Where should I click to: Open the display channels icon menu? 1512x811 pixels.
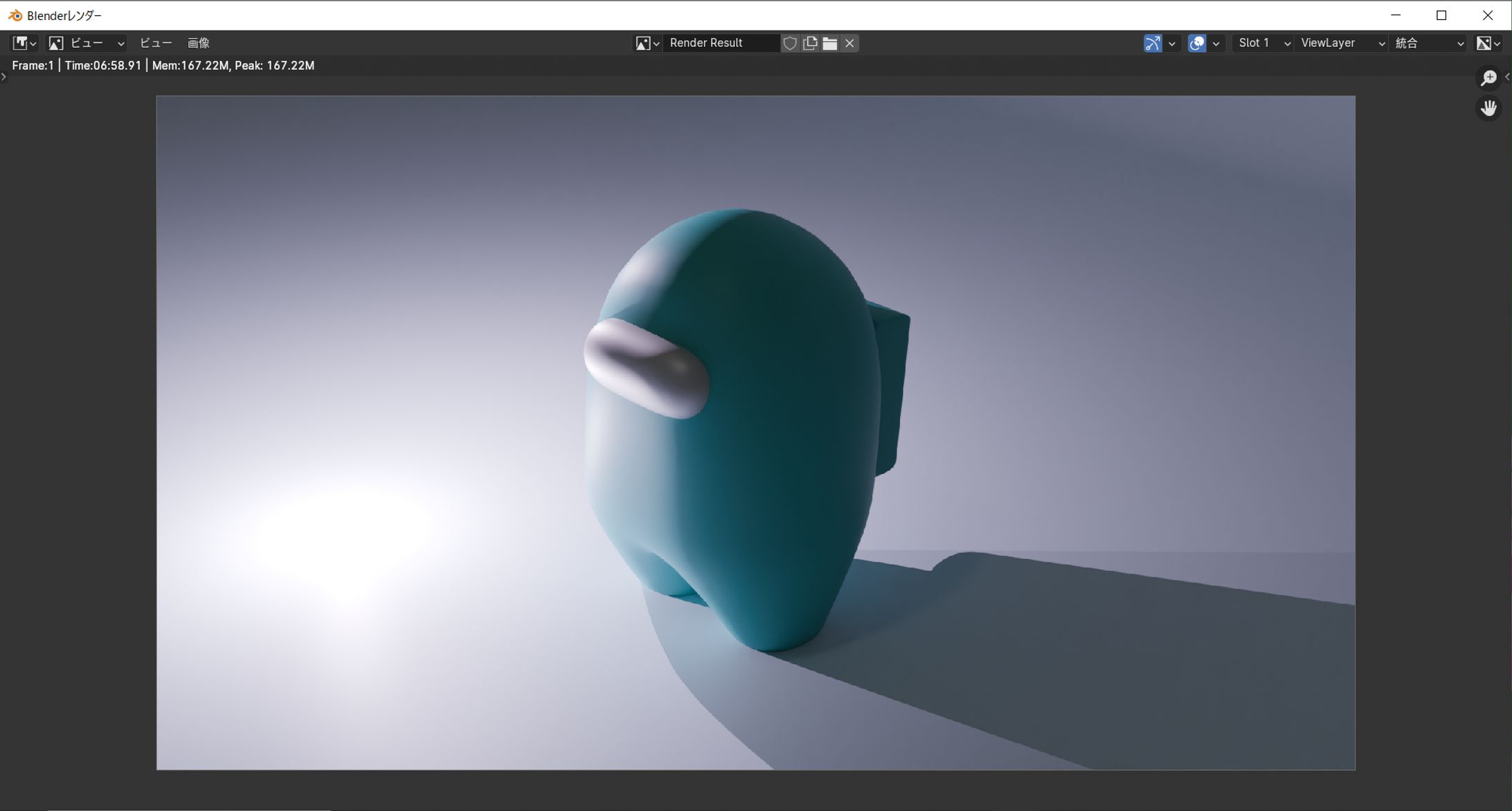tap(1488, 43)
